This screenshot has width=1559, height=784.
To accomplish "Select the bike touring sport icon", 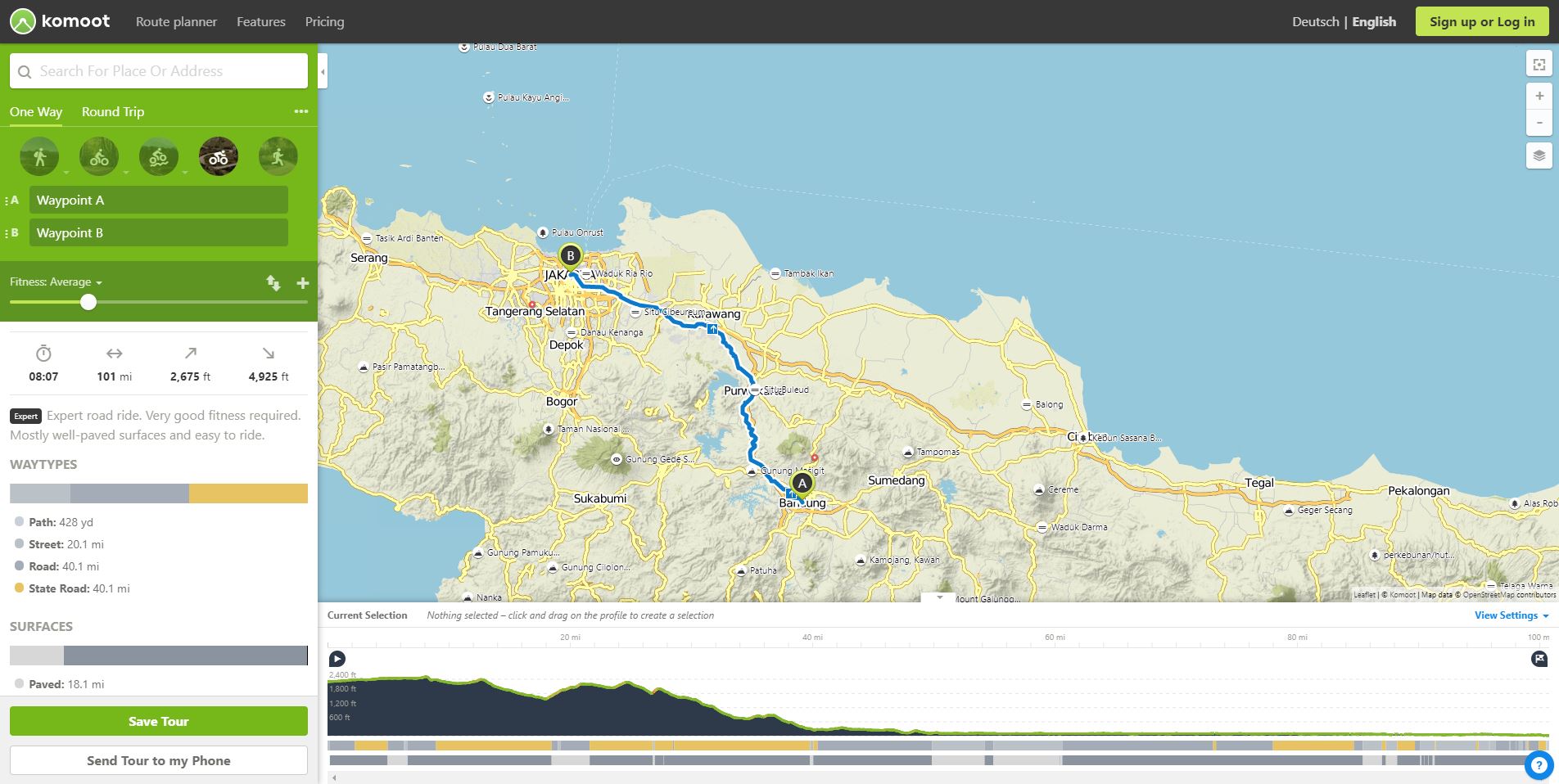I will coord(99,155).
